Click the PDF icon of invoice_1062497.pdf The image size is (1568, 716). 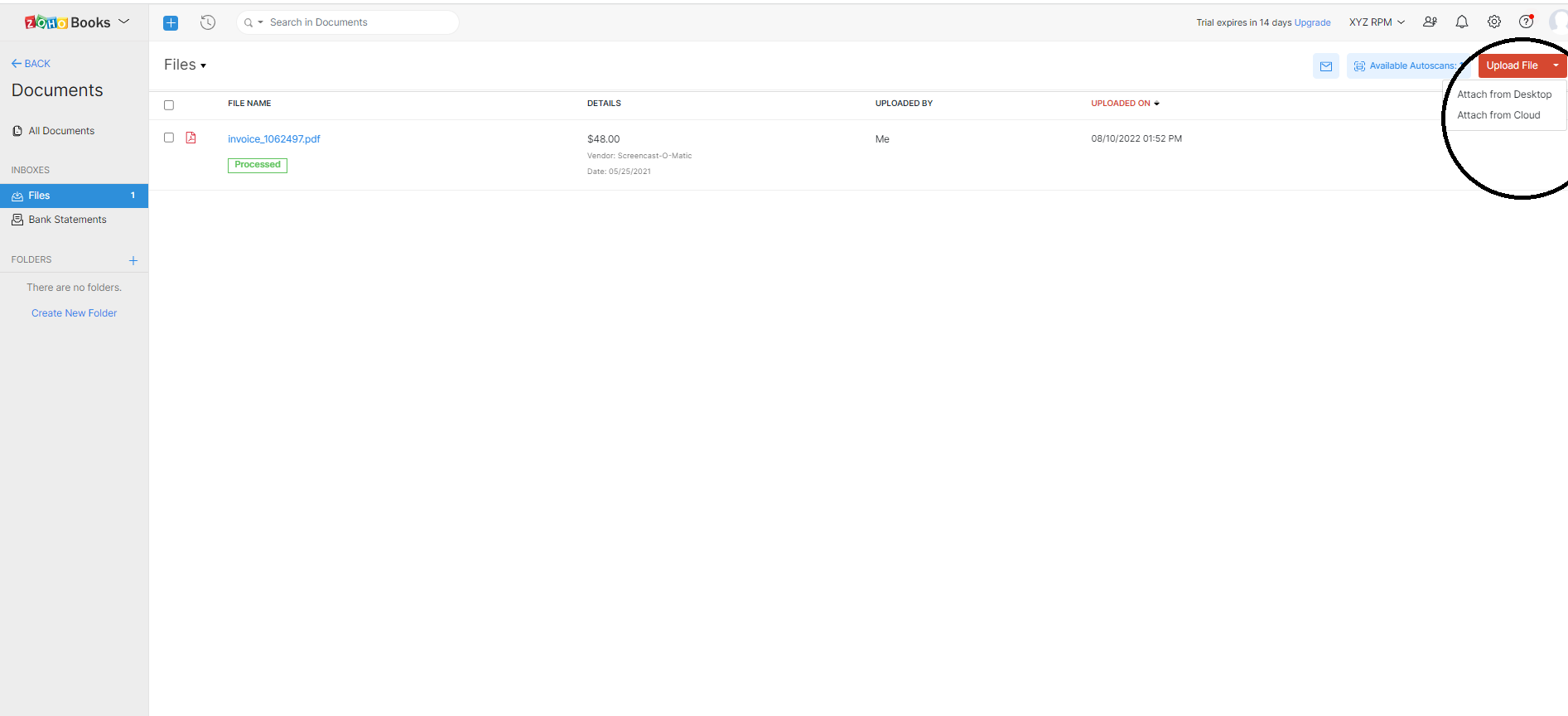coord(191,138)
